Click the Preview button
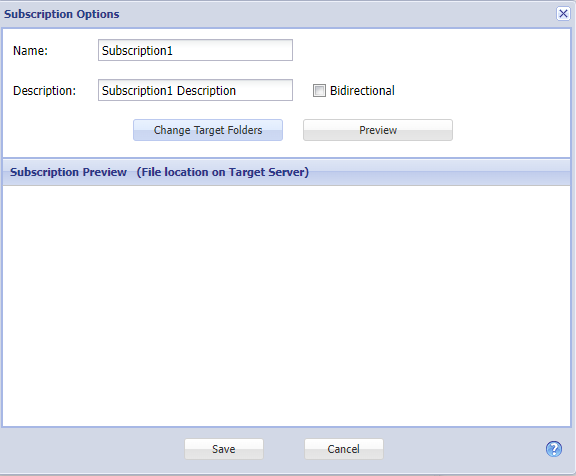Viewport: 576px width, 476px height. pyautogui.click(x=378, y=130)
